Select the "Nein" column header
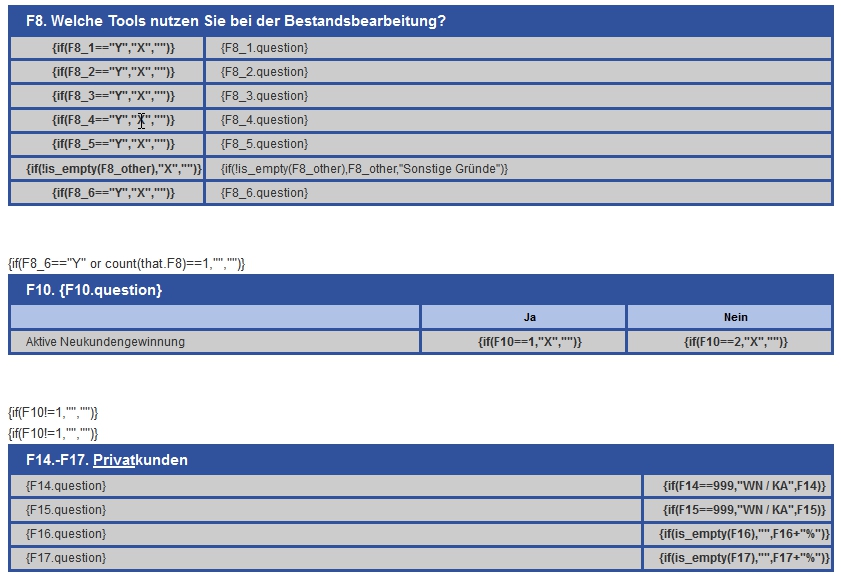Viewport: 841px width, 587px height. coord(735,317)
